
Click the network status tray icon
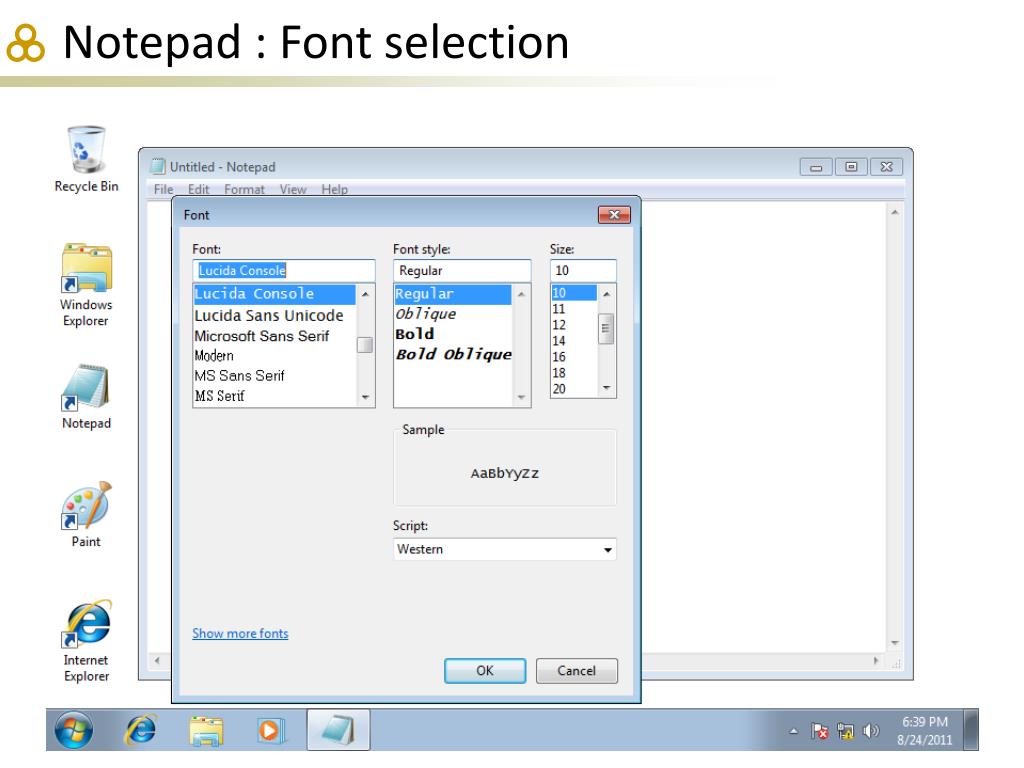click(x=846, y=731)
